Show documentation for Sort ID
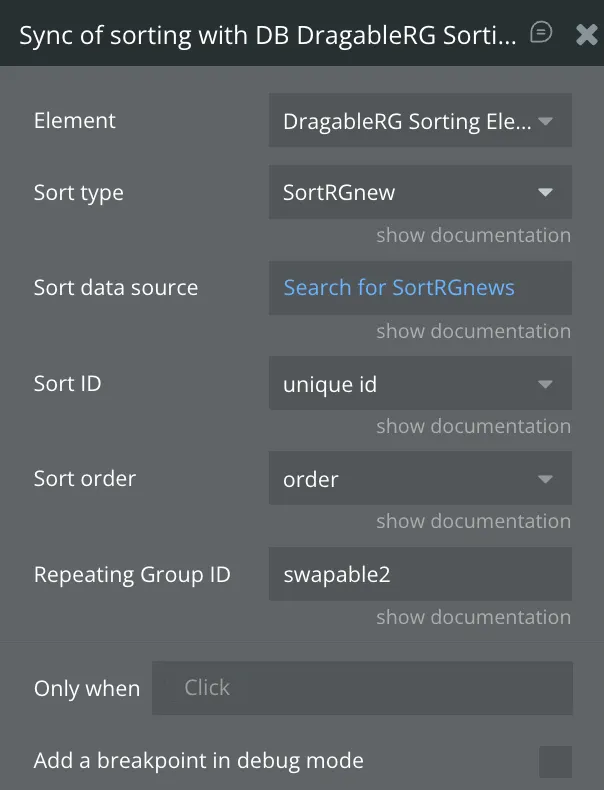 (x=473, y=426)
